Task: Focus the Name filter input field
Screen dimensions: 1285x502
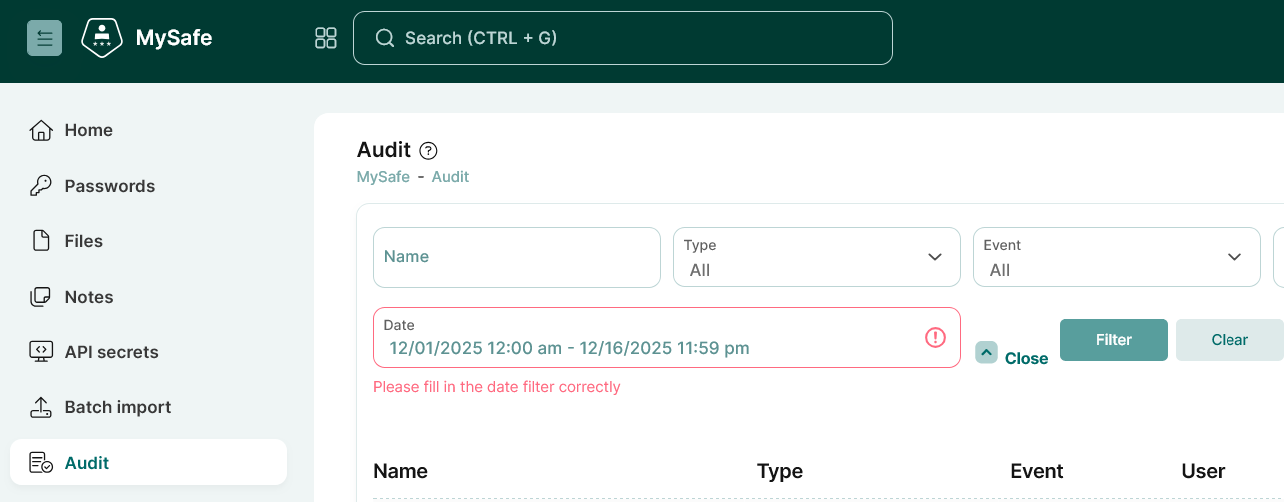Action: [x=516, y=257]
